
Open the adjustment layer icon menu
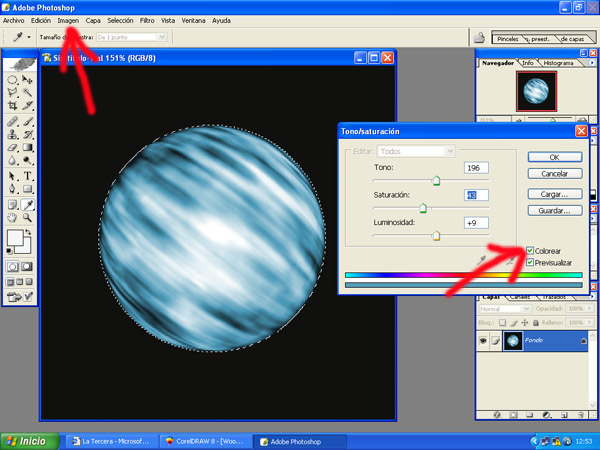pyautogui.click(x=547, y=415)
